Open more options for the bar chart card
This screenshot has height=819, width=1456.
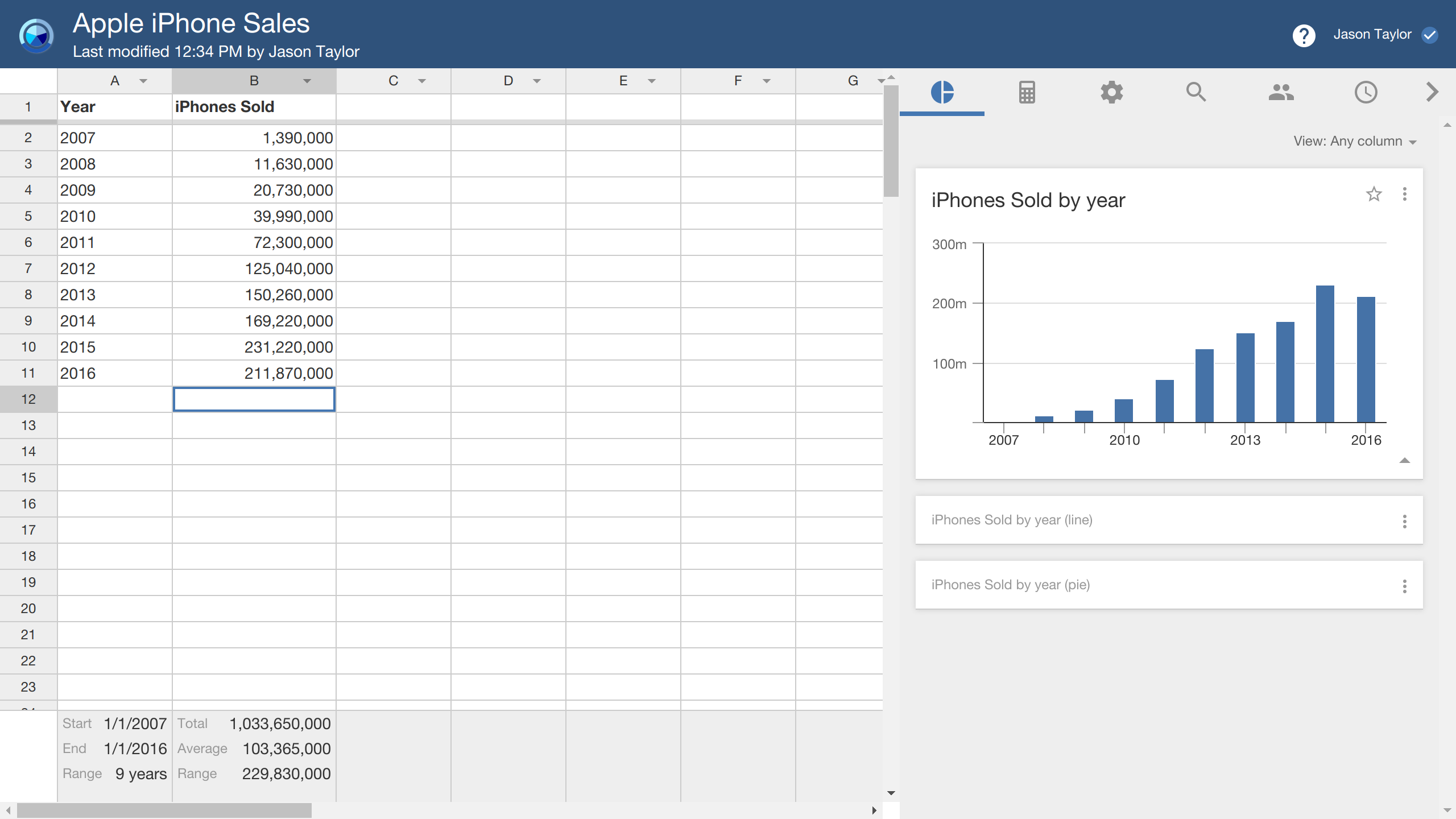tap(1405, 195)
